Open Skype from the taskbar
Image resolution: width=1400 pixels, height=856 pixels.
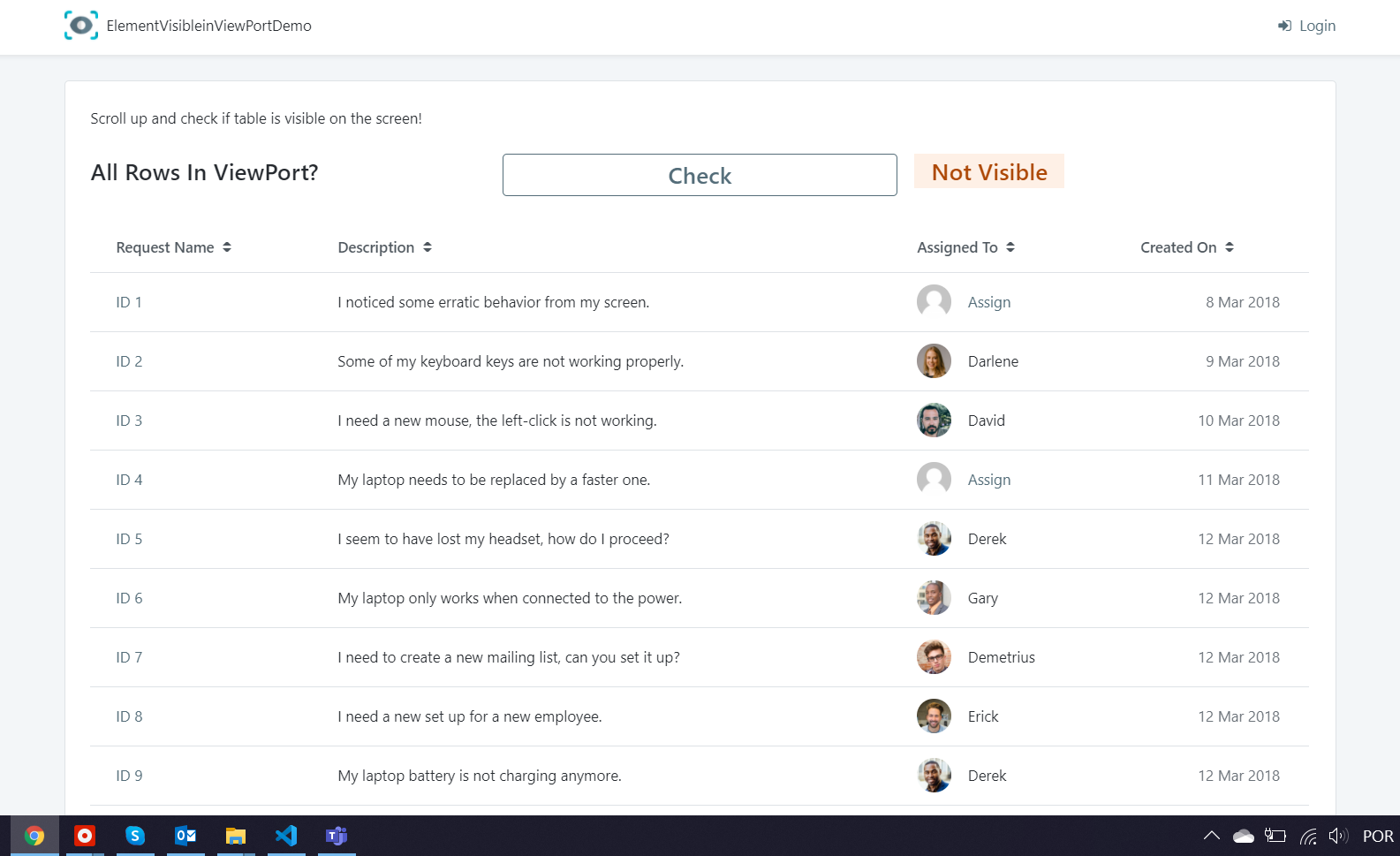tap(135, 836)
